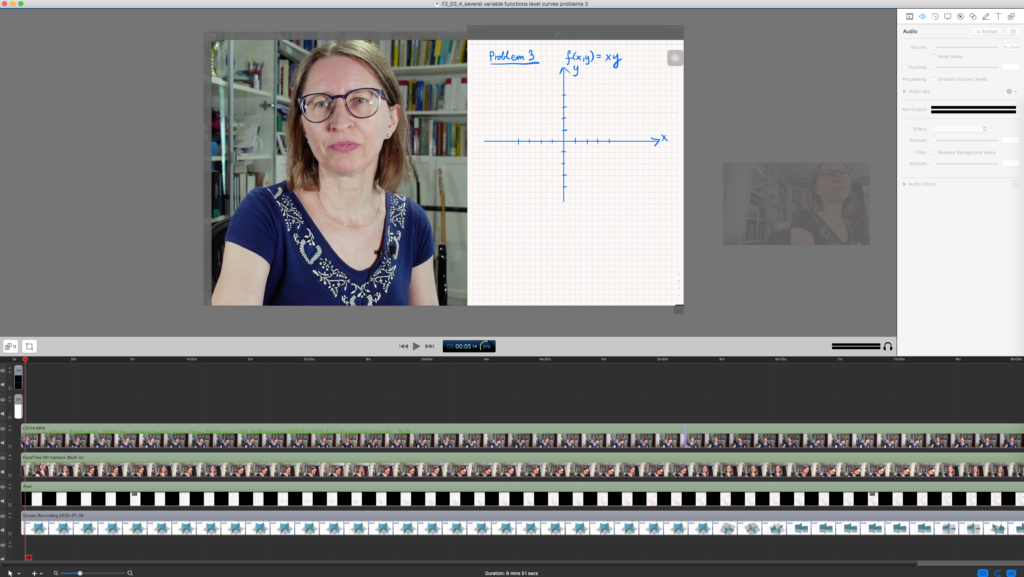This screenshot has height=577, width=1024.
Task: Open the Media Library tab
Action: [x=1011, y=17]
